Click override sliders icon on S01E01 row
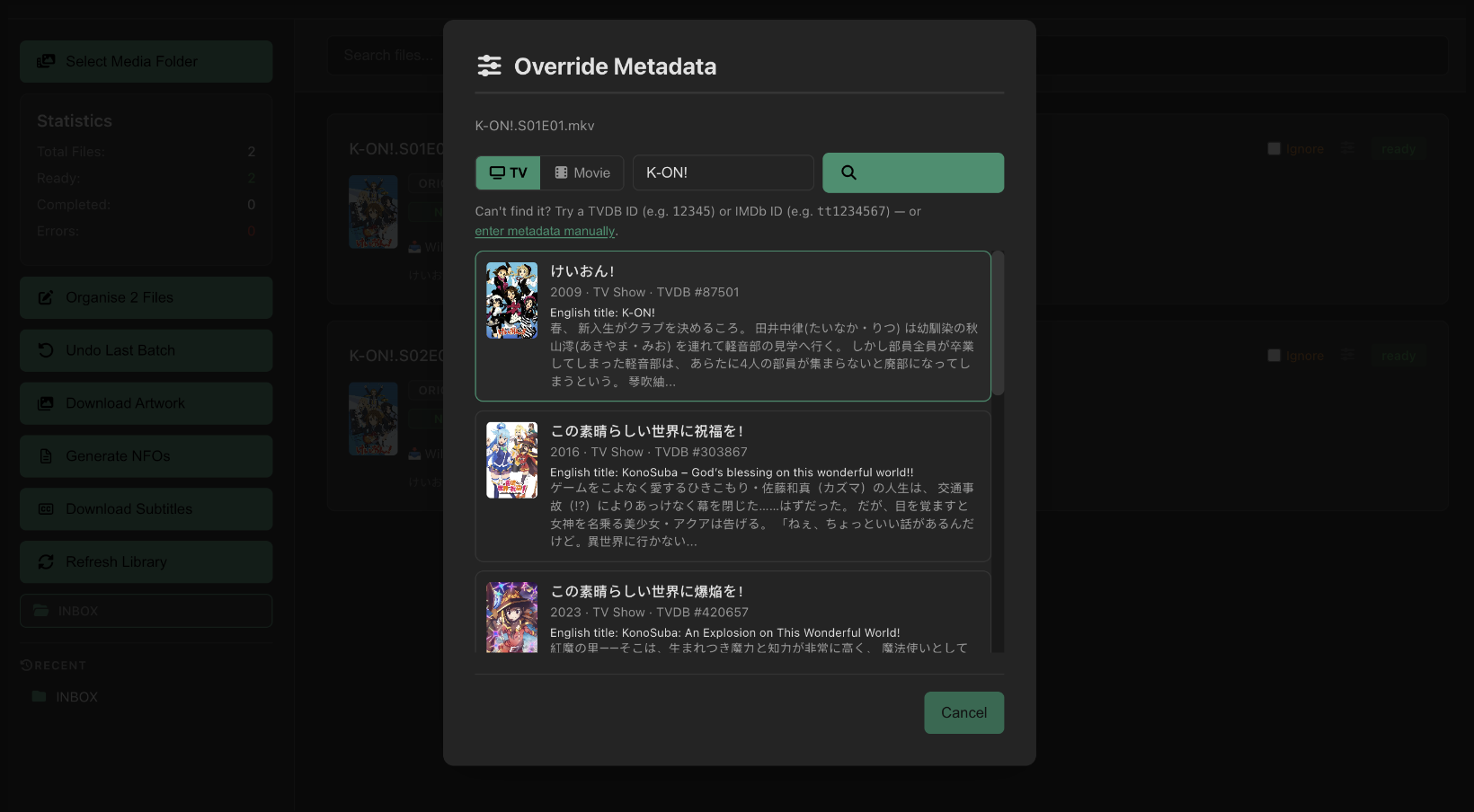The image size is (1474, 812). (1347, 148)
